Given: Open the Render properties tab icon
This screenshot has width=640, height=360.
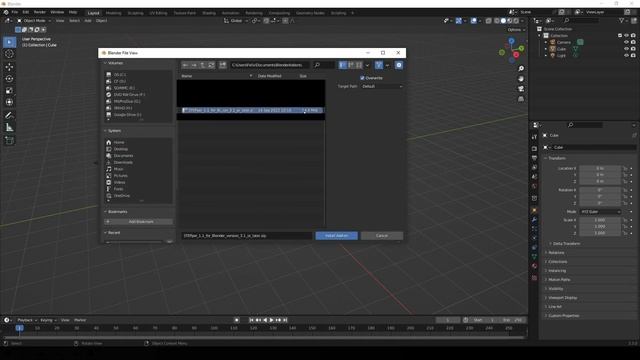Looking at the screenshot, I should [534, 149].
